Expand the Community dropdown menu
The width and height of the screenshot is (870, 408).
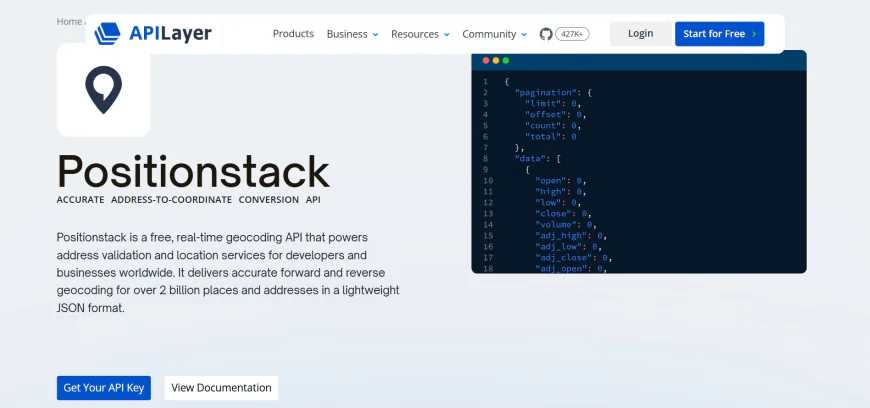(x=494, y=34)
